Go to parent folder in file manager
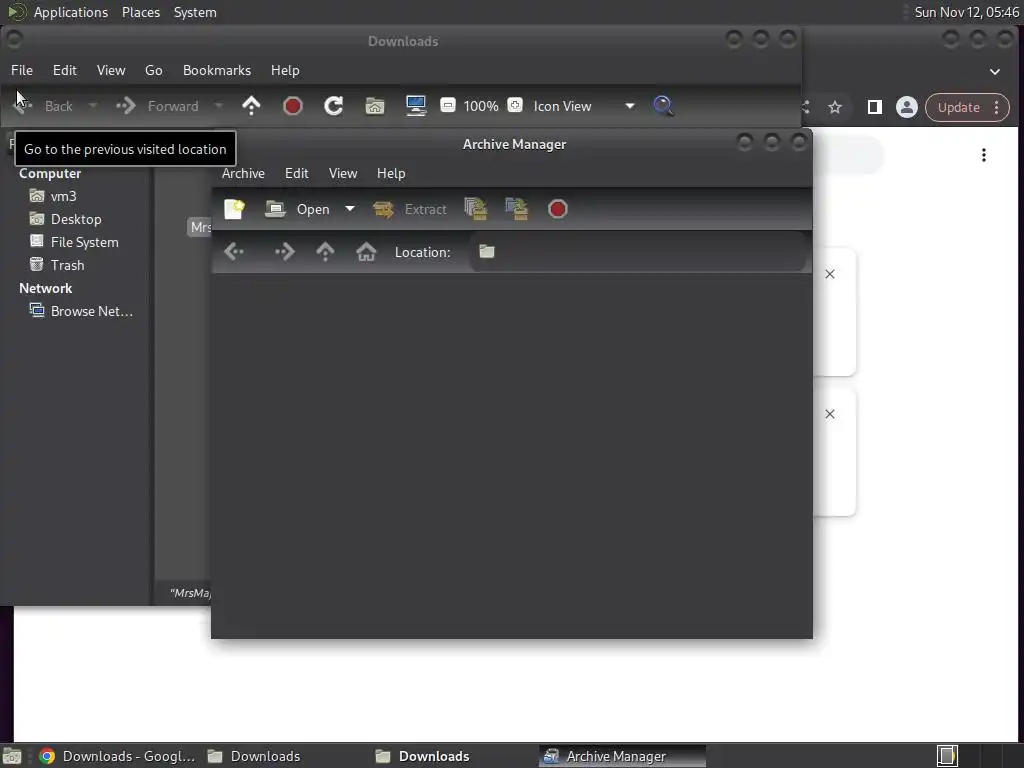This screenshot has width=1024, height=768. [251, 106]
